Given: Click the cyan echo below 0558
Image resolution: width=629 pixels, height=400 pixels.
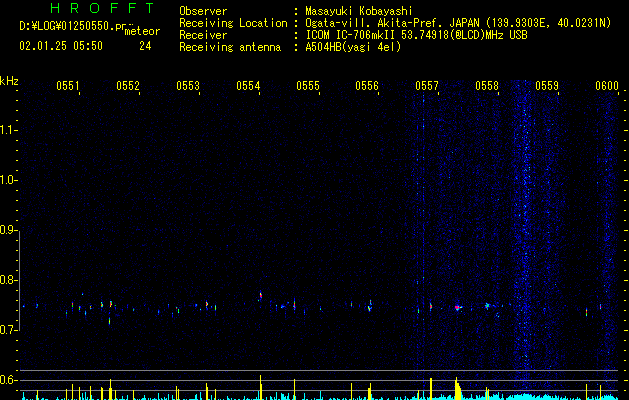Looking at the screenshot, I should [487, 306].
